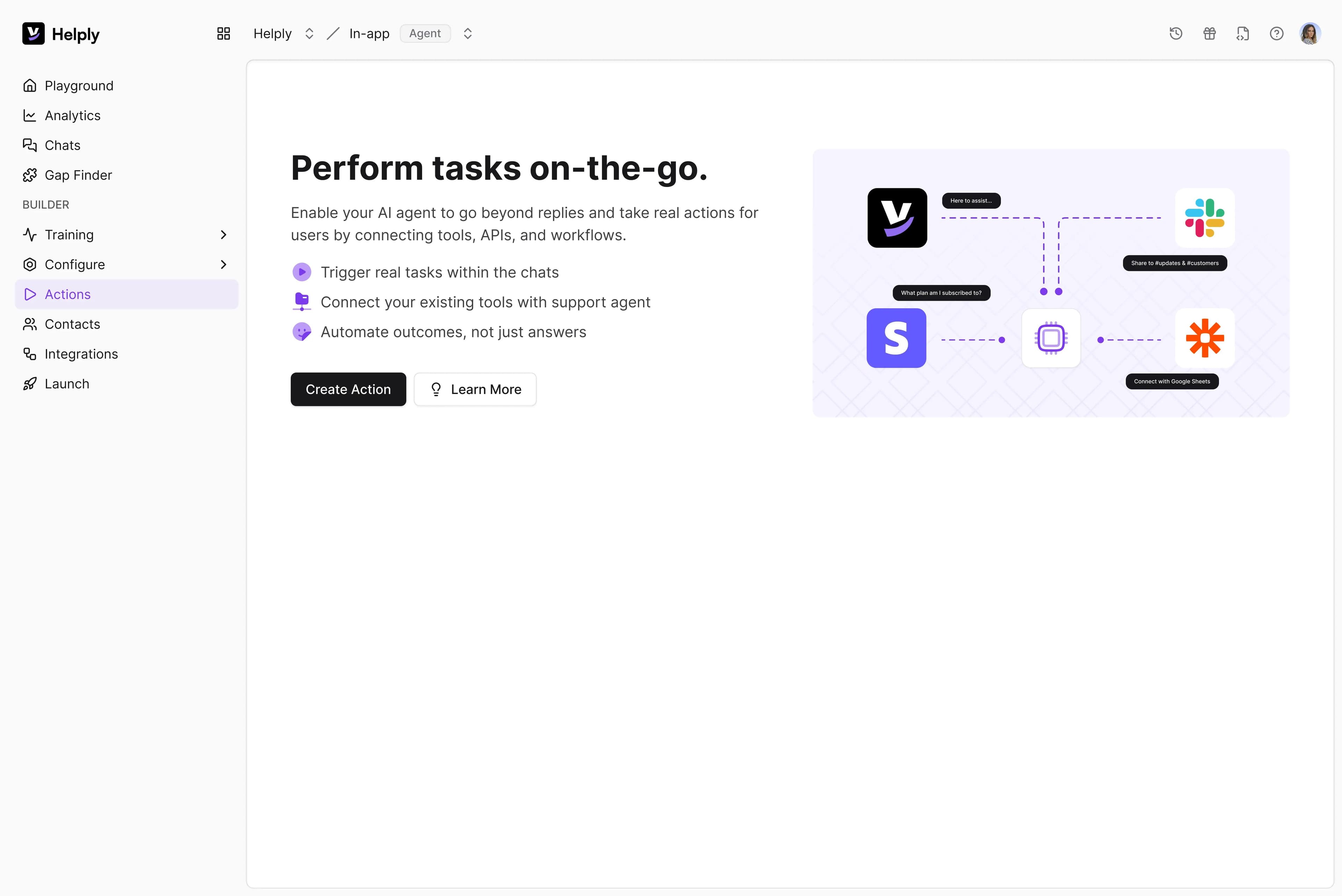Click the help question-mark icon
This screenshot has width=1342, height=896.
tap(1276, 34)
